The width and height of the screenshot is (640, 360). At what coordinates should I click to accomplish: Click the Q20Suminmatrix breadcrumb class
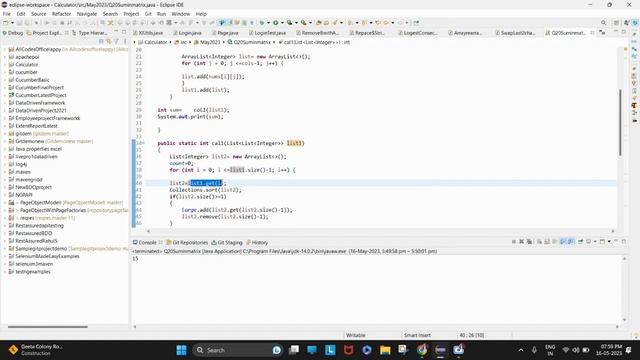249,42
